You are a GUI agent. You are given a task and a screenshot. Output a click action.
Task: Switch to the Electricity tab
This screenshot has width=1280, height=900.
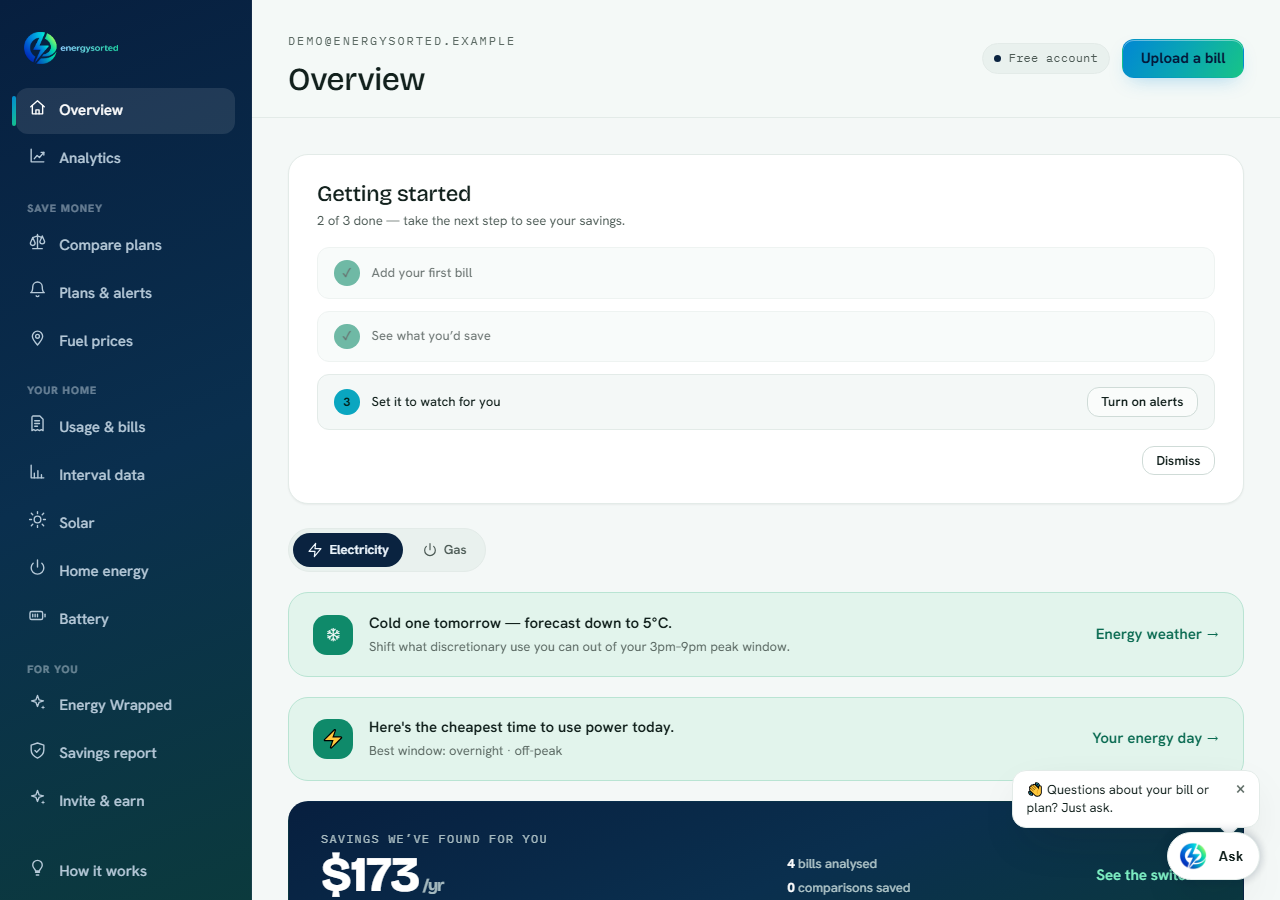[x=348, y=550]
